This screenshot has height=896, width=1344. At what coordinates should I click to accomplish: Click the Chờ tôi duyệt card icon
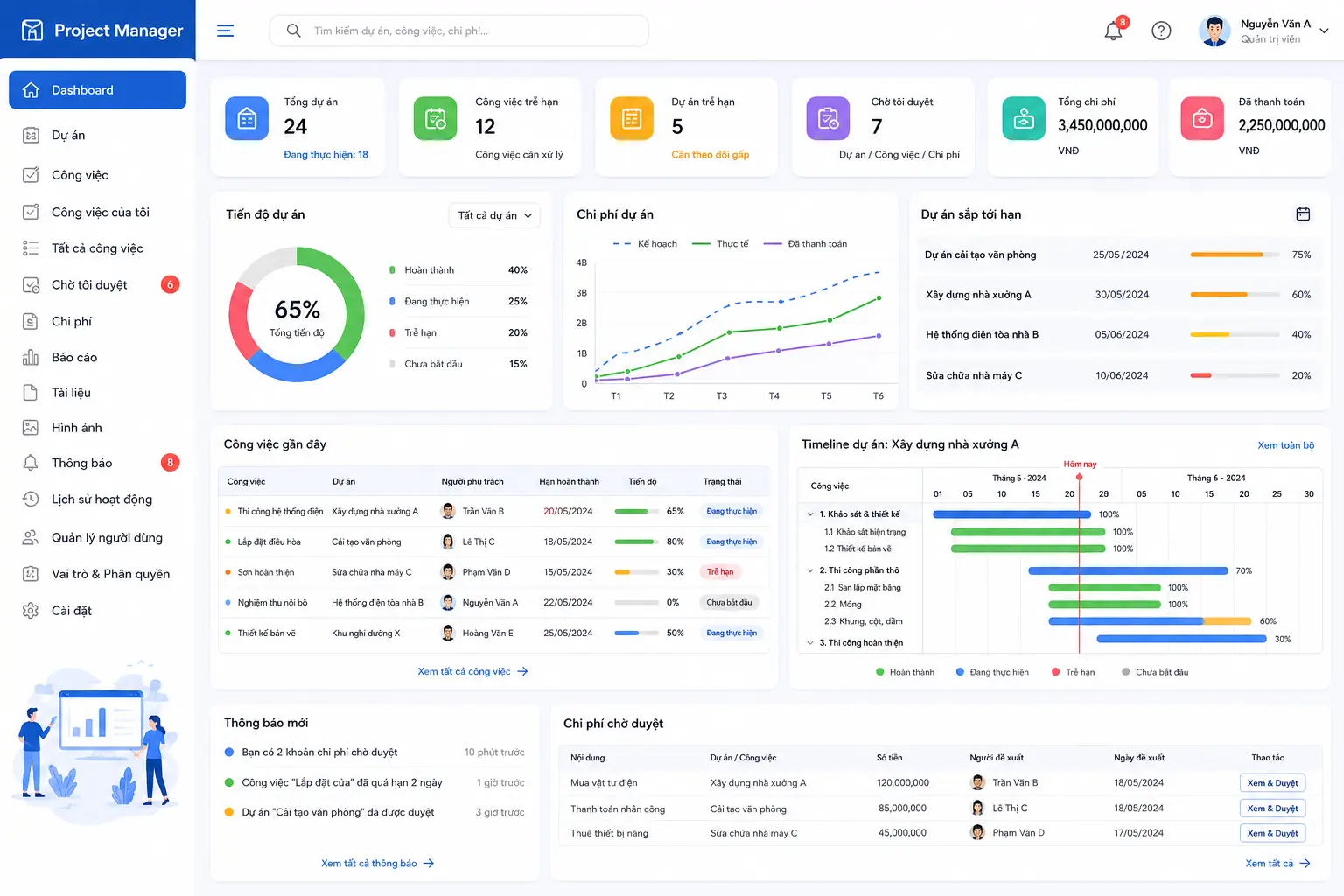828,118
